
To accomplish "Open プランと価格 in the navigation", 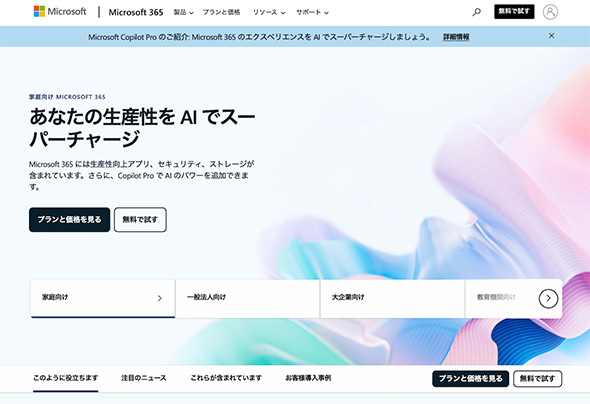I will click(x=221, y=12).
